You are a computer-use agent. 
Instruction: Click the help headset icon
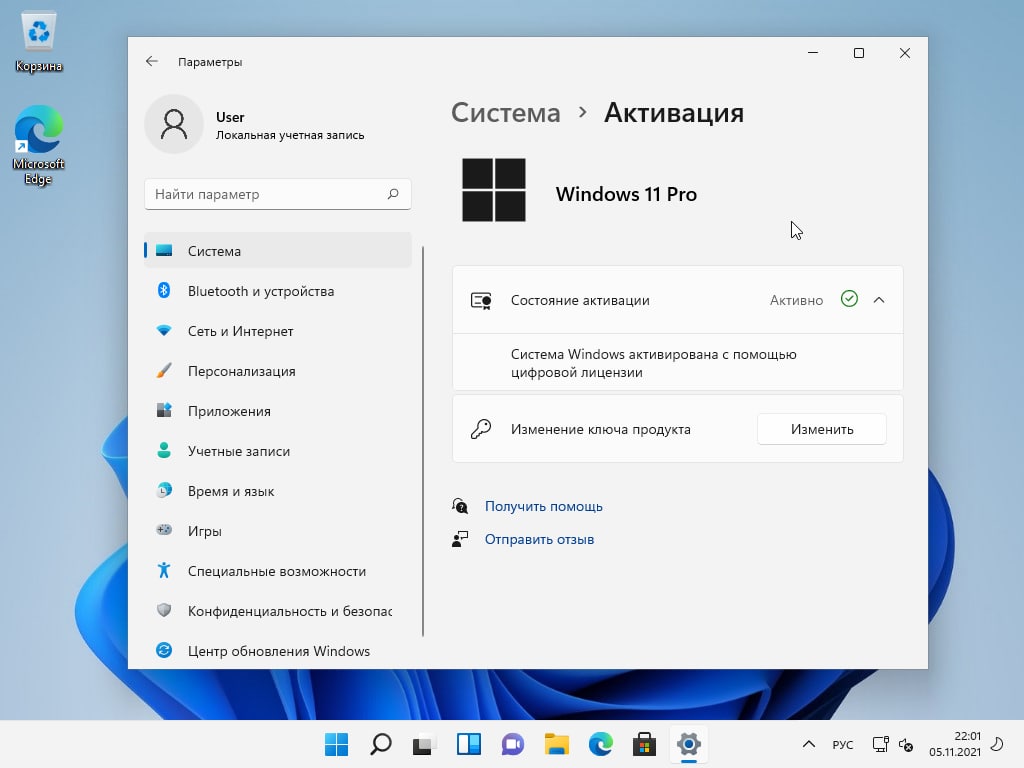pyautogui.click(x=460, y=506)
